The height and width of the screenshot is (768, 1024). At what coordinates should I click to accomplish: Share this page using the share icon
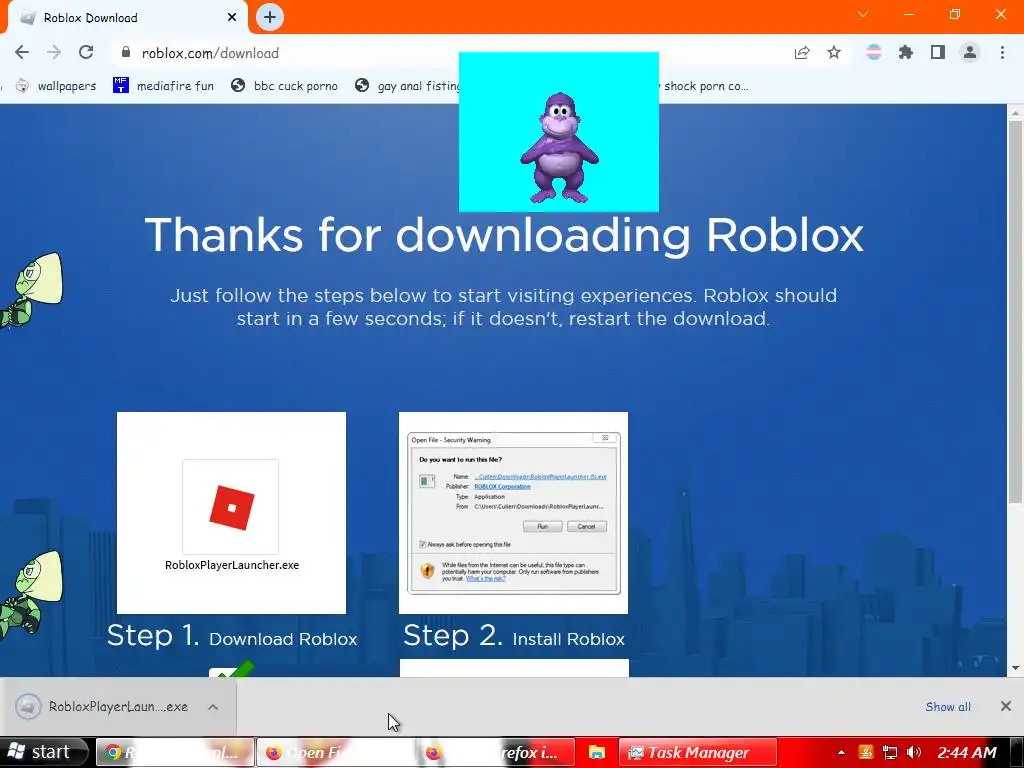tap(802, 52)
